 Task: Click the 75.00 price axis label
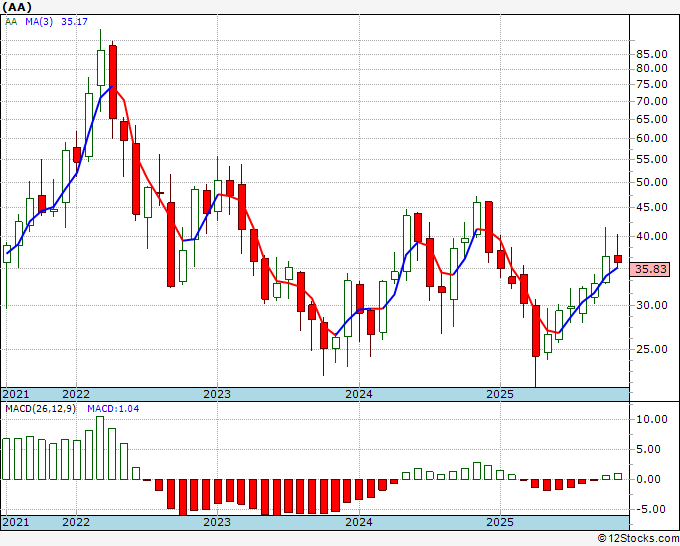652,84
